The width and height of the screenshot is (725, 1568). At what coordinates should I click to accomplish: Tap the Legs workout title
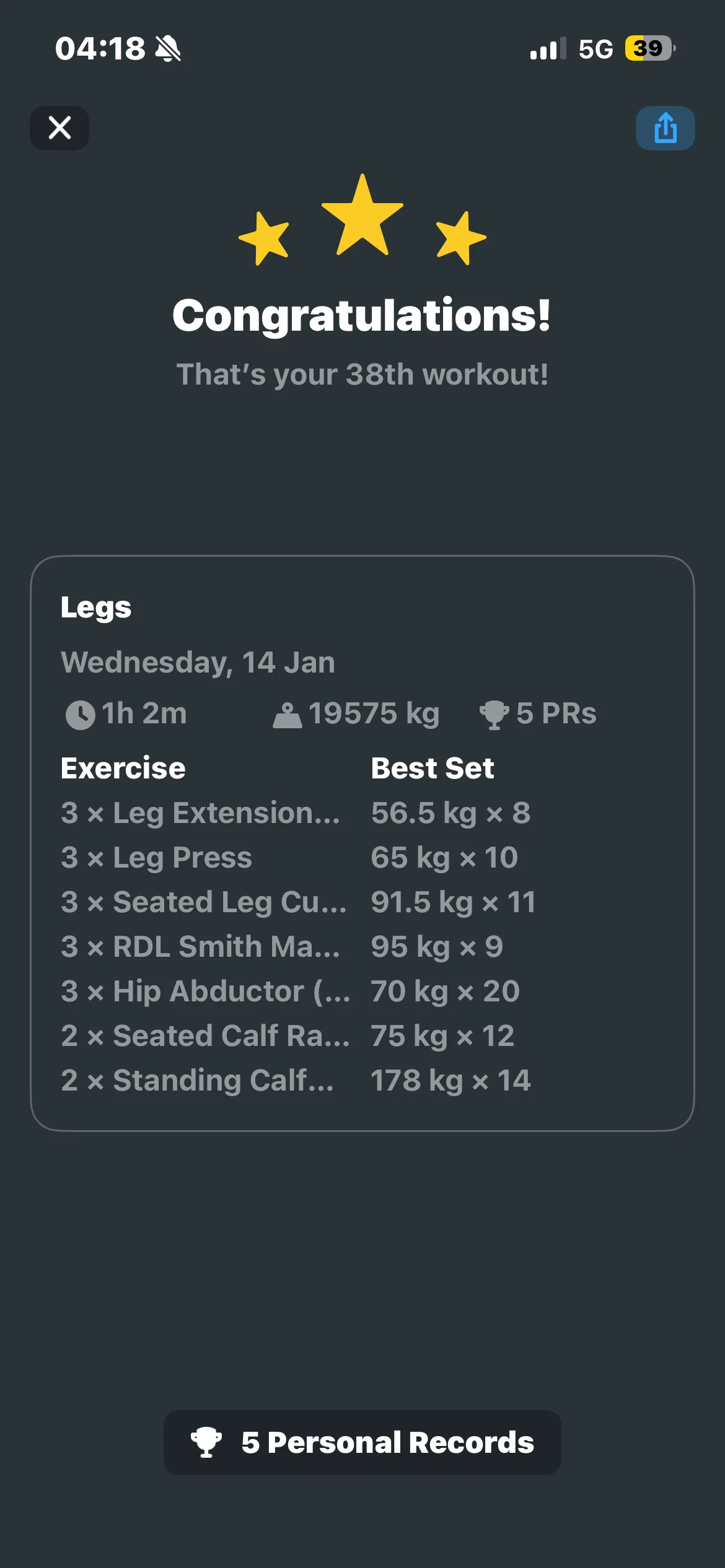point(96,608)
